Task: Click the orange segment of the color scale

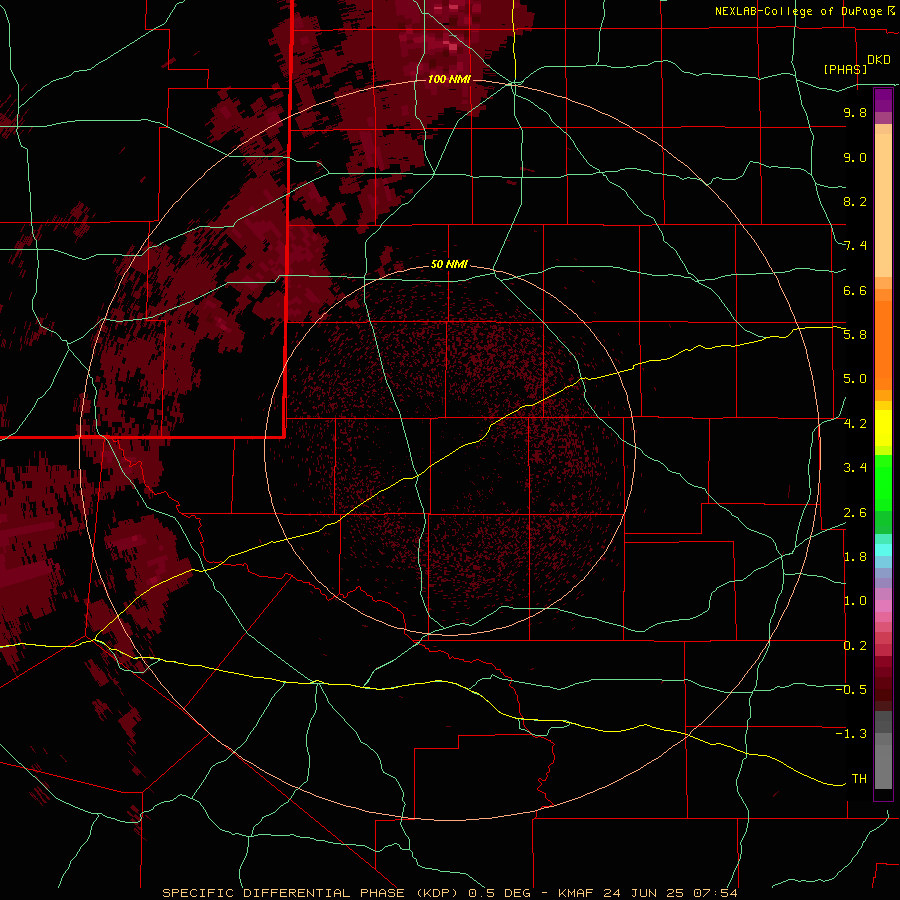Action: [883, 344]
